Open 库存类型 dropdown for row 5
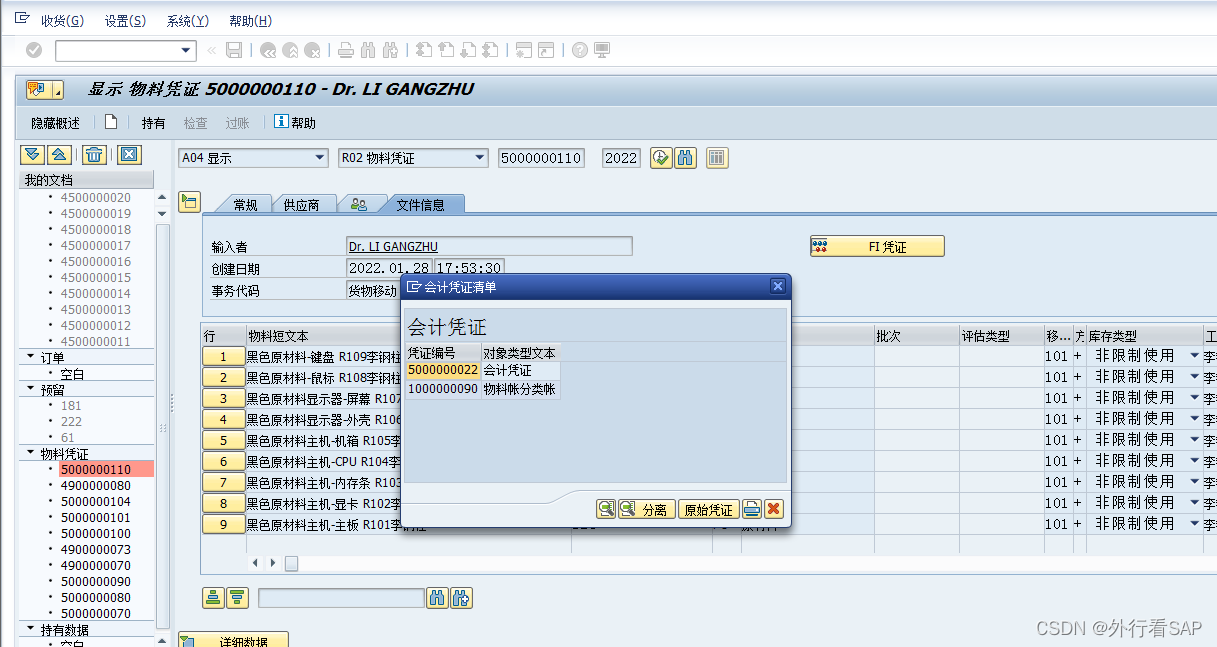 pyautogui.click(x=1194, y=440)
